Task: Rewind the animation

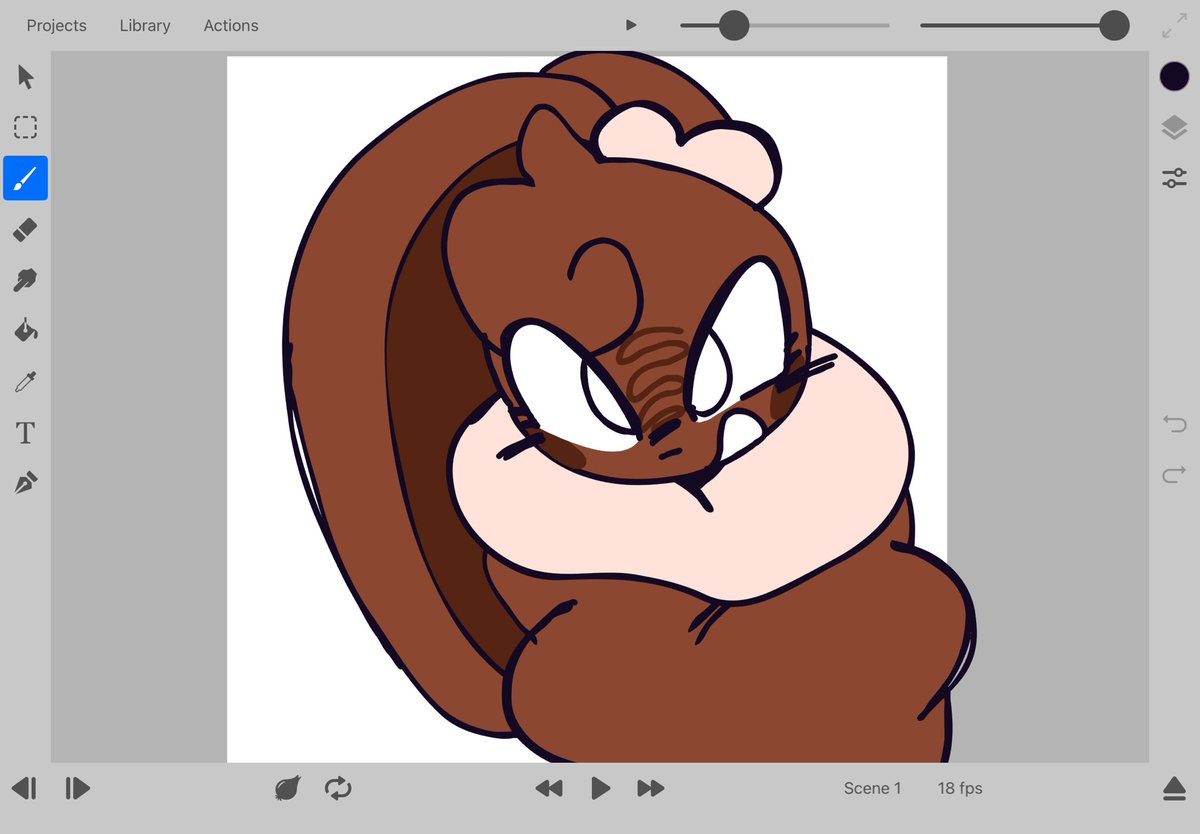Action: point(549,788)
